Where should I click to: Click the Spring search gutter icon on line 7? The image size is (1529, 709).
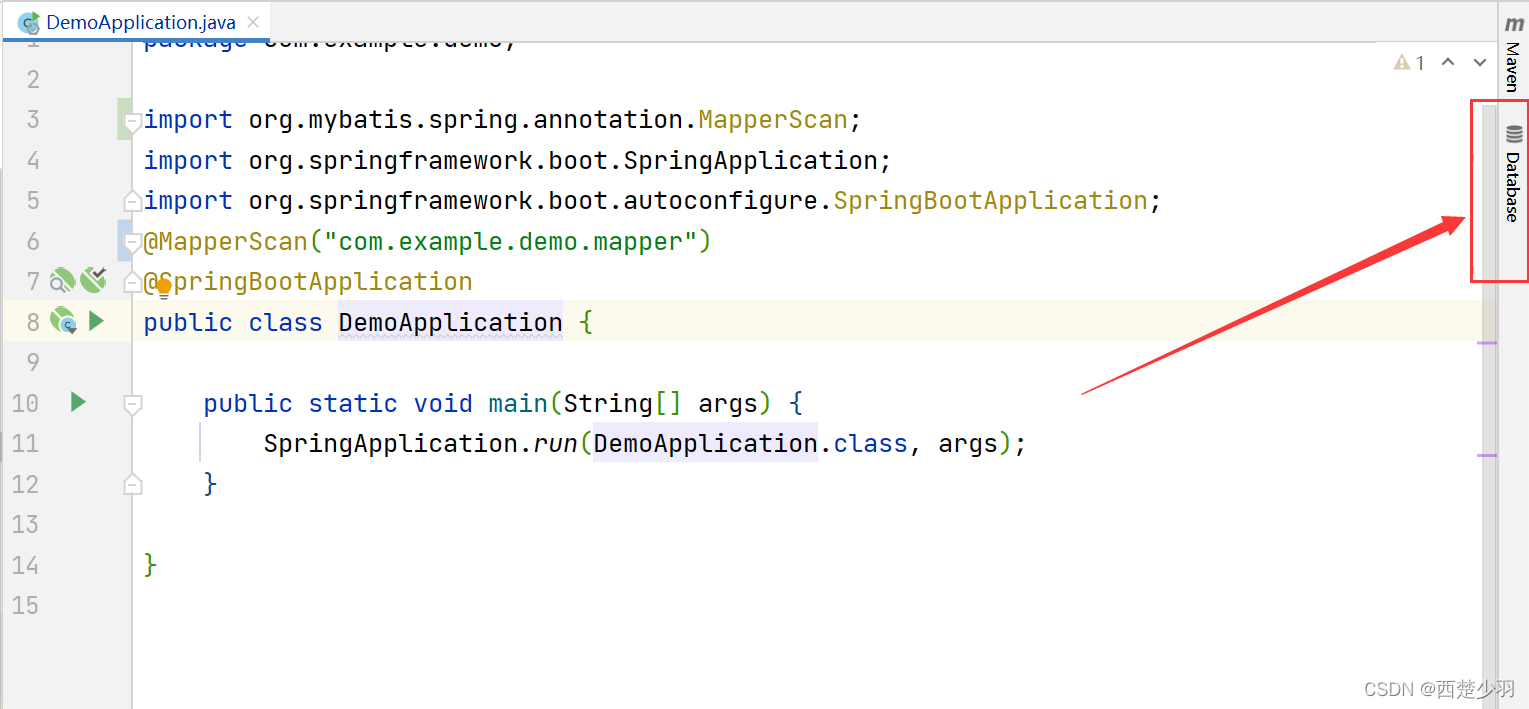click(x=63, y=281)
